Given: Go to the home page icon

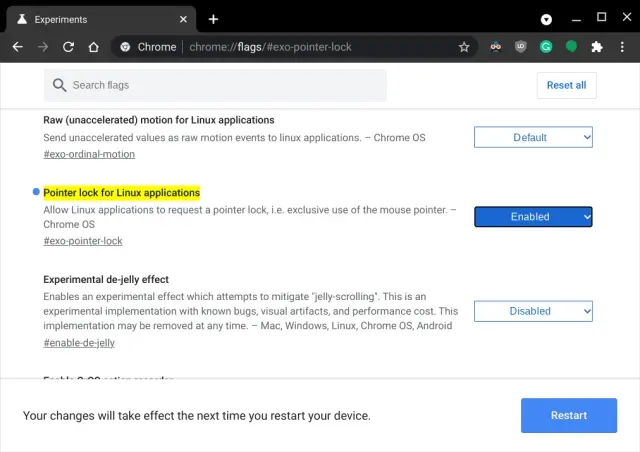Looking at the screenshot, I should [x=93, y=47].
